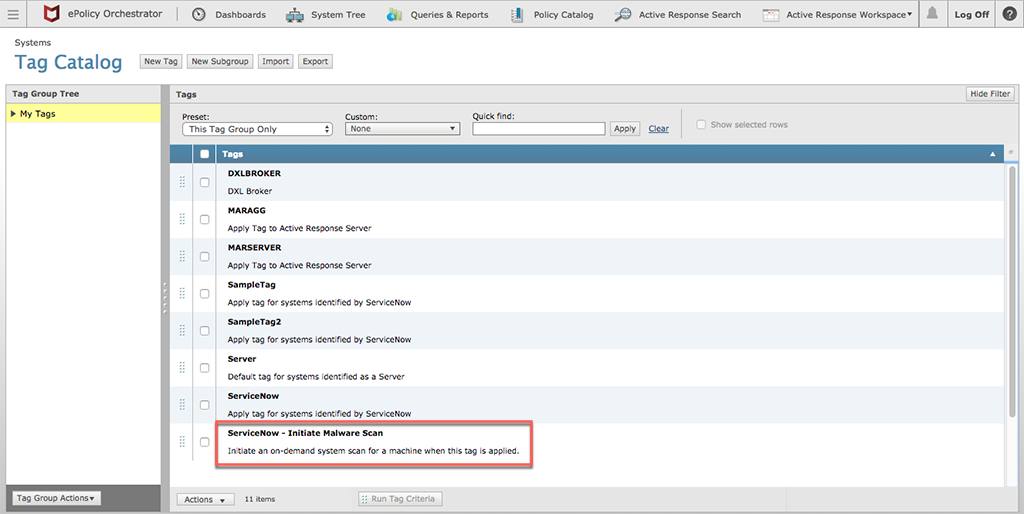This screenshot has width=1024, height=514.
Task: Open the Preset dropdown
Action: [257, 129]
